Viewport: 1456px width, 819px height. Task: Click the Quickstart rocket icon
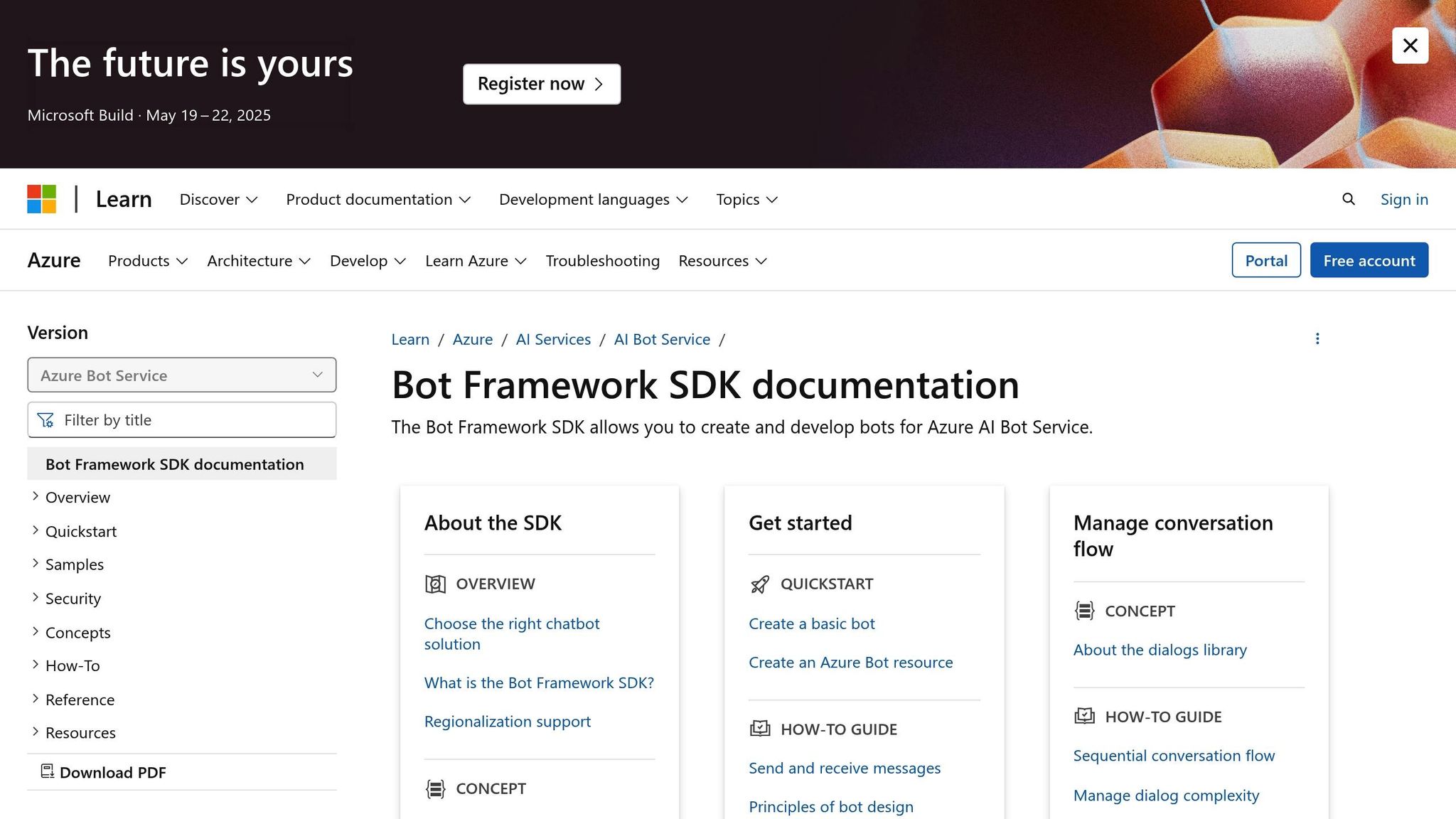click(760, 584)
